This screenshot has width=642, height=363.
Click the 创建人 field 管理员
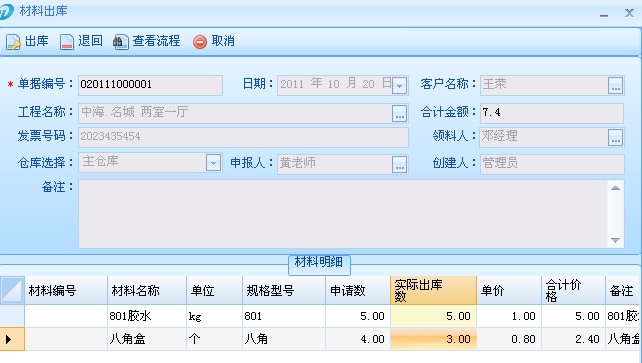point(552,164)
